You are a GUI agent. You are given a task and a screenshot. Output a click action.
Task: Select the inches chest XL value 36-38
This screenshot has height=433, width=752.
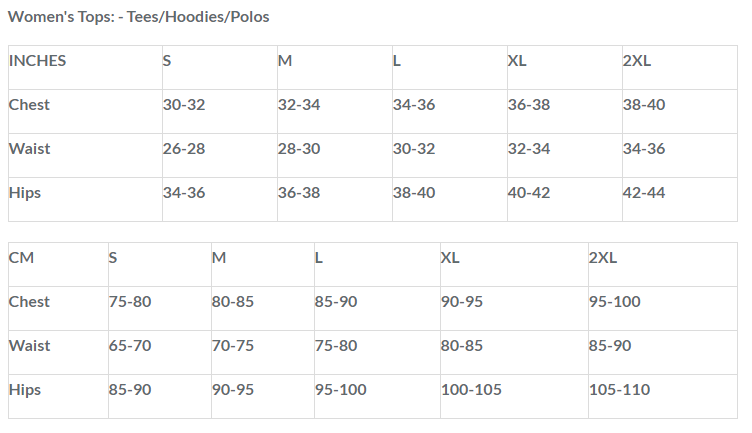[x=529, y=105]
